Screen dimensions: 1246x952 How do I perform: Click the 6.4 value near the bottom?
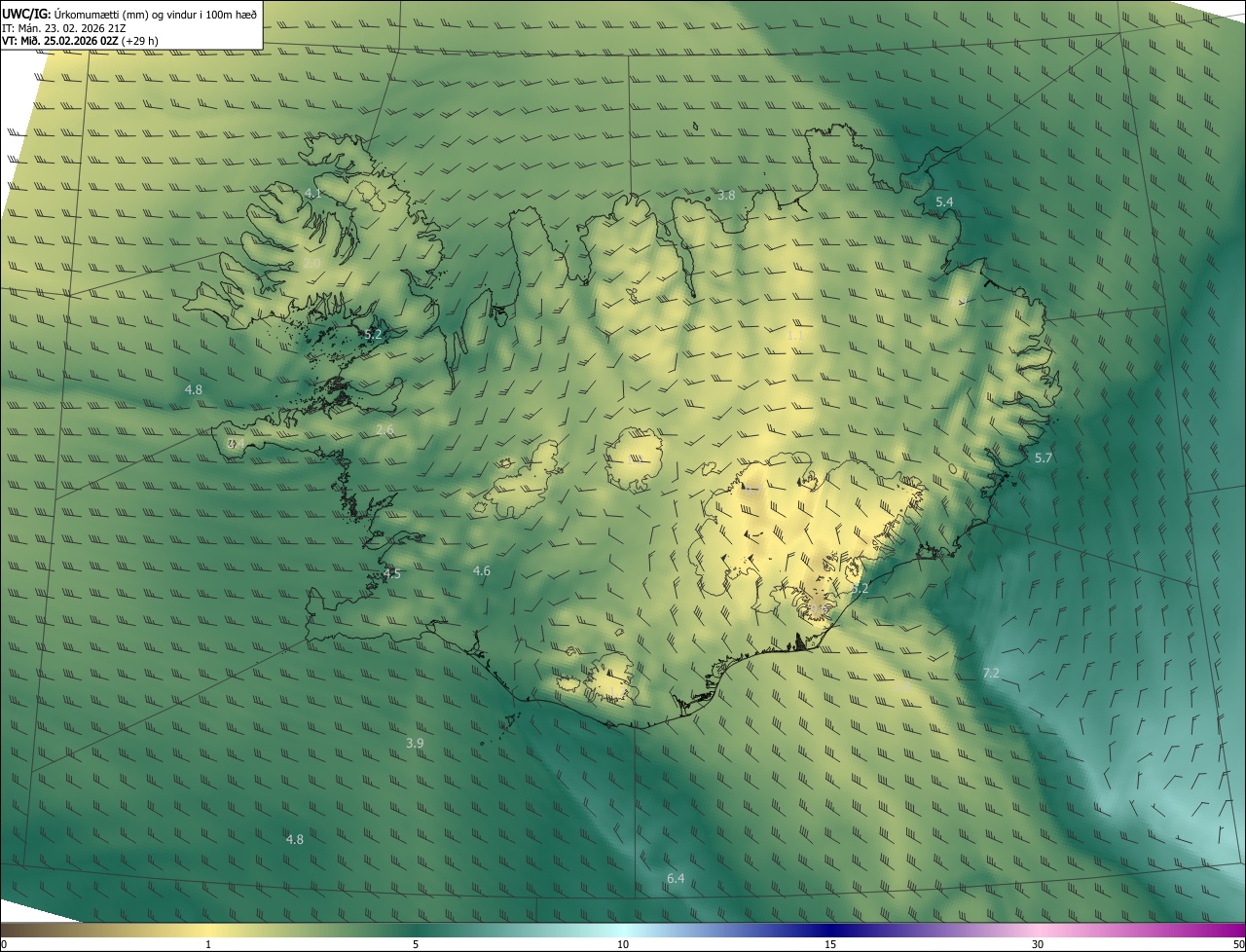tap(676, 879)
